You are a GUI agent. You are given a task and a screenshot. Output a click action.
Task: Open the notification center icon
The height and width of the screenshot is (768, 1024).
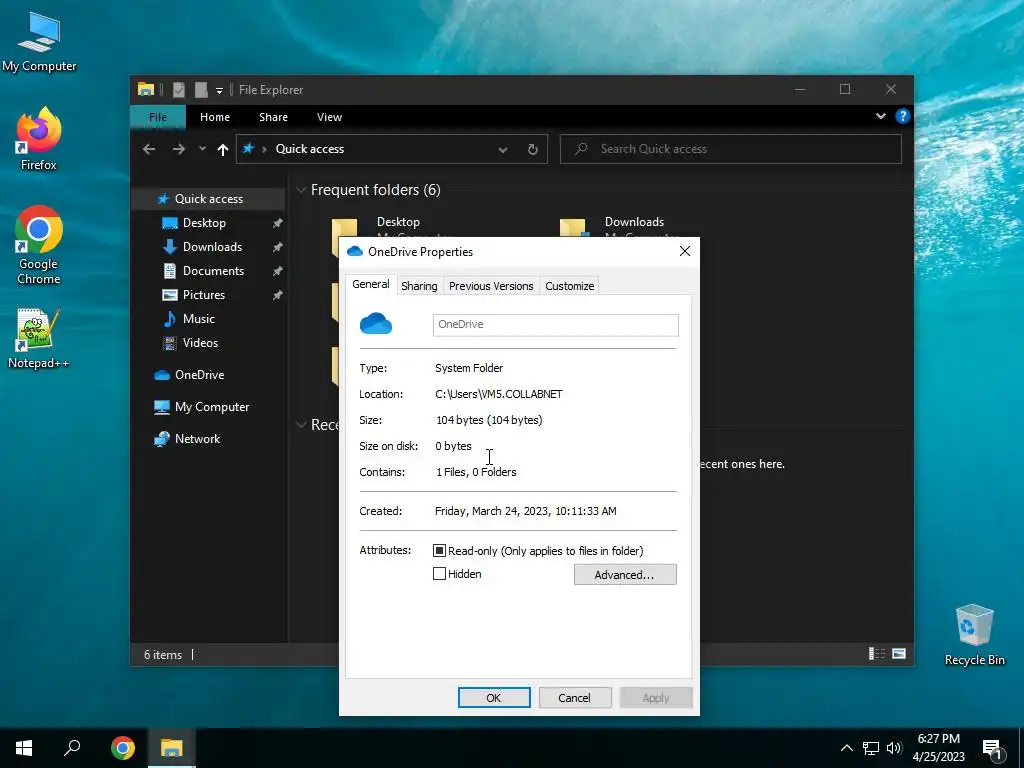point(992,749)
